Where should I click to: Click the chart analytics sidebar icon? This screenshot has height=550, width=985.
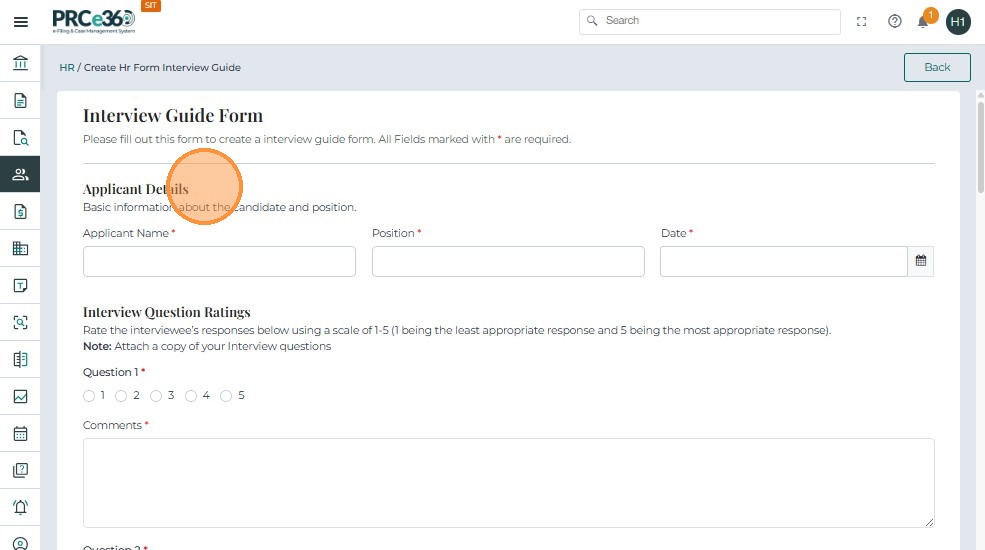(x=20, y=397)
